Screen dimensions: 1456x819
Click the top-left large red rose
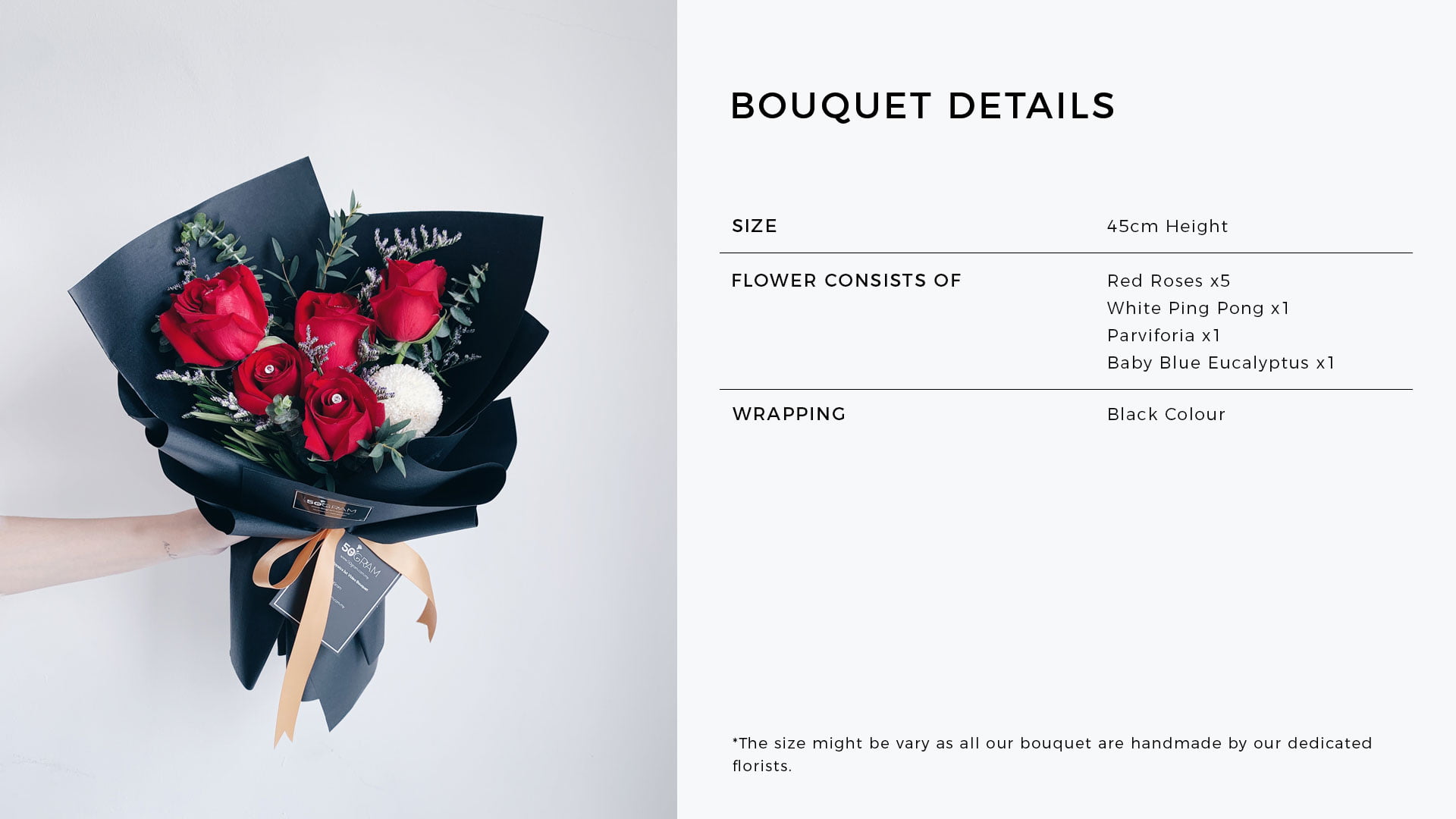(216, 315)
